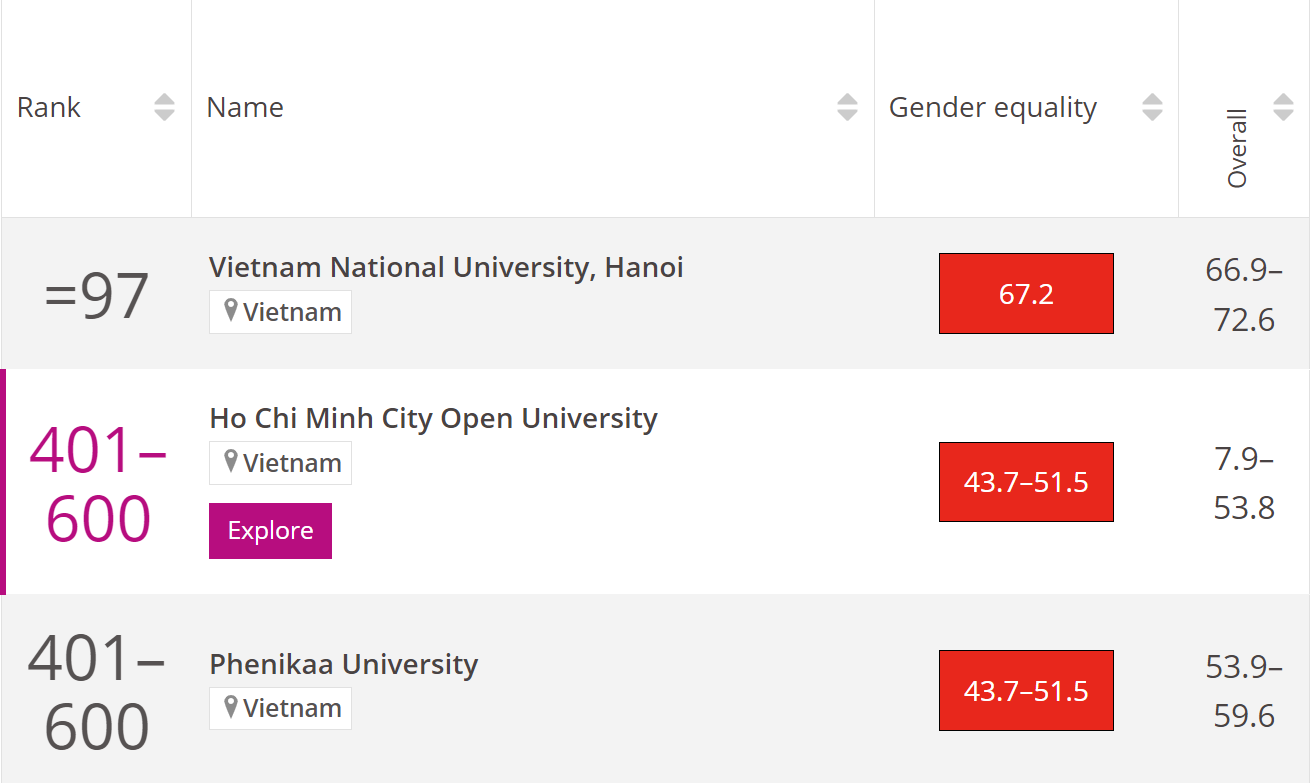Sort by Overall score column arrows
Screen dimensions: 1311x783
(x=1283, y=107)
